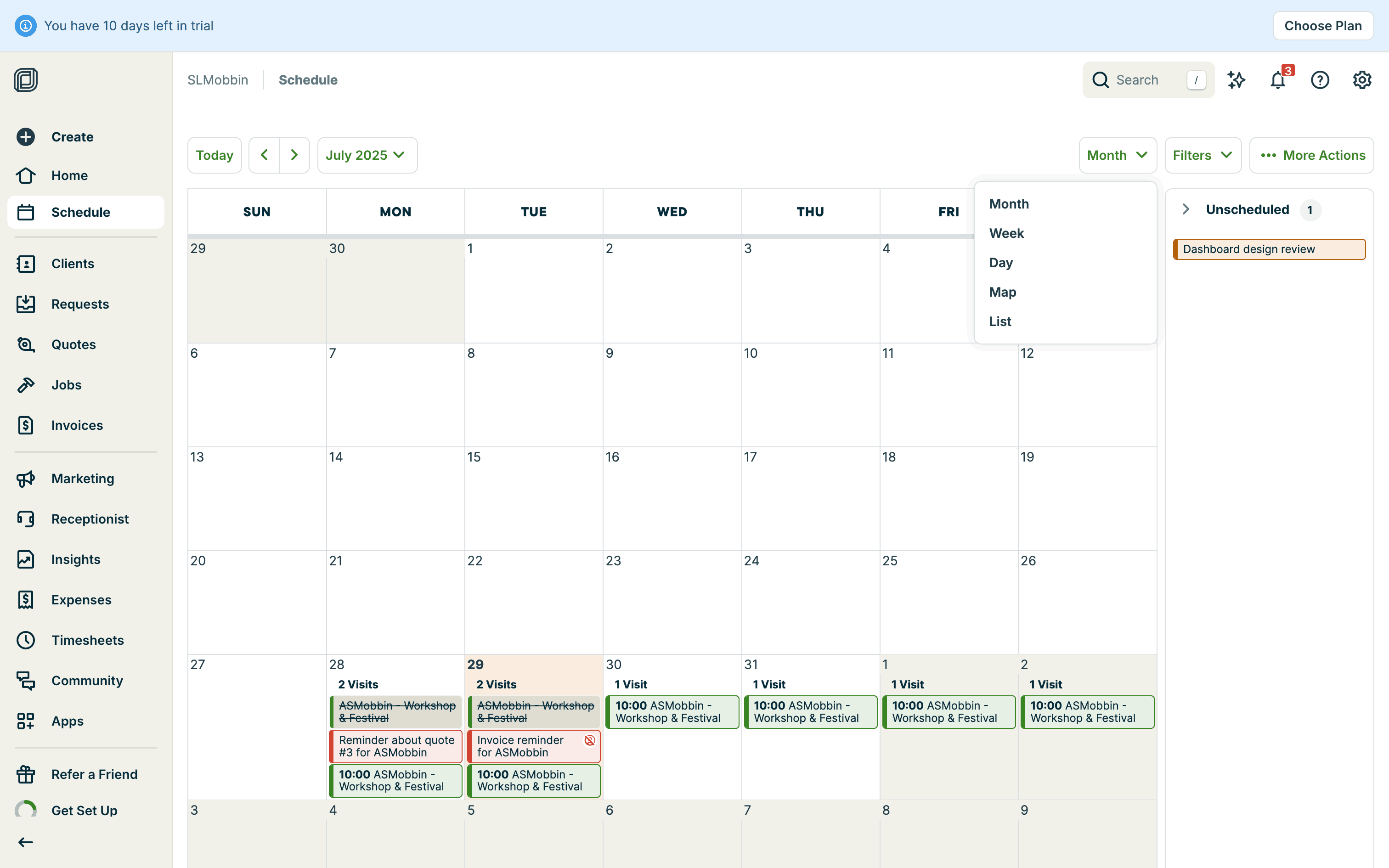
Task: Open the Dashboard design review unscheduled item
Action: point(1269,249)
